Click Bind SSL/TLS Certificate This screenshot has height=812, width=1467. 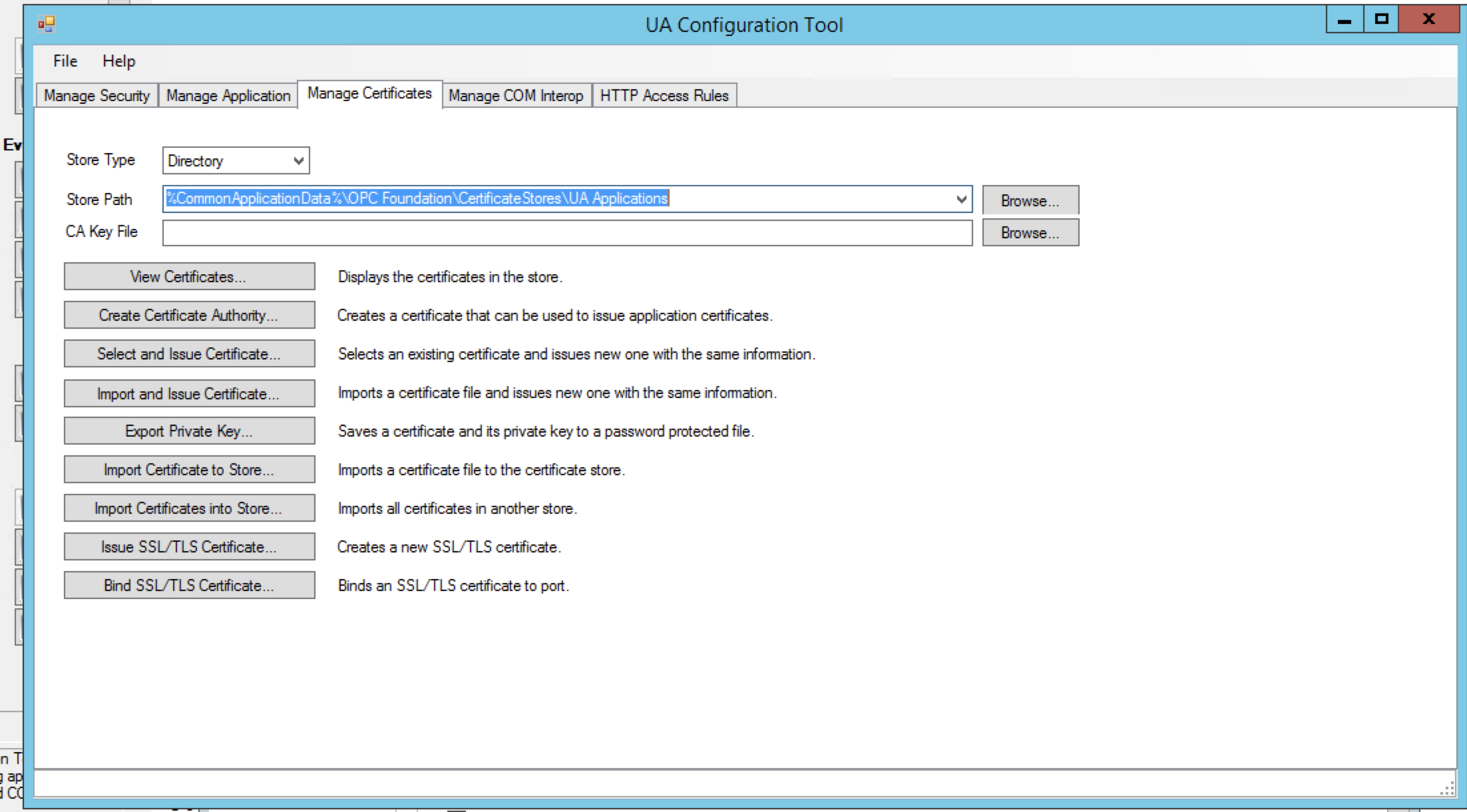click(x=189, y=585)
